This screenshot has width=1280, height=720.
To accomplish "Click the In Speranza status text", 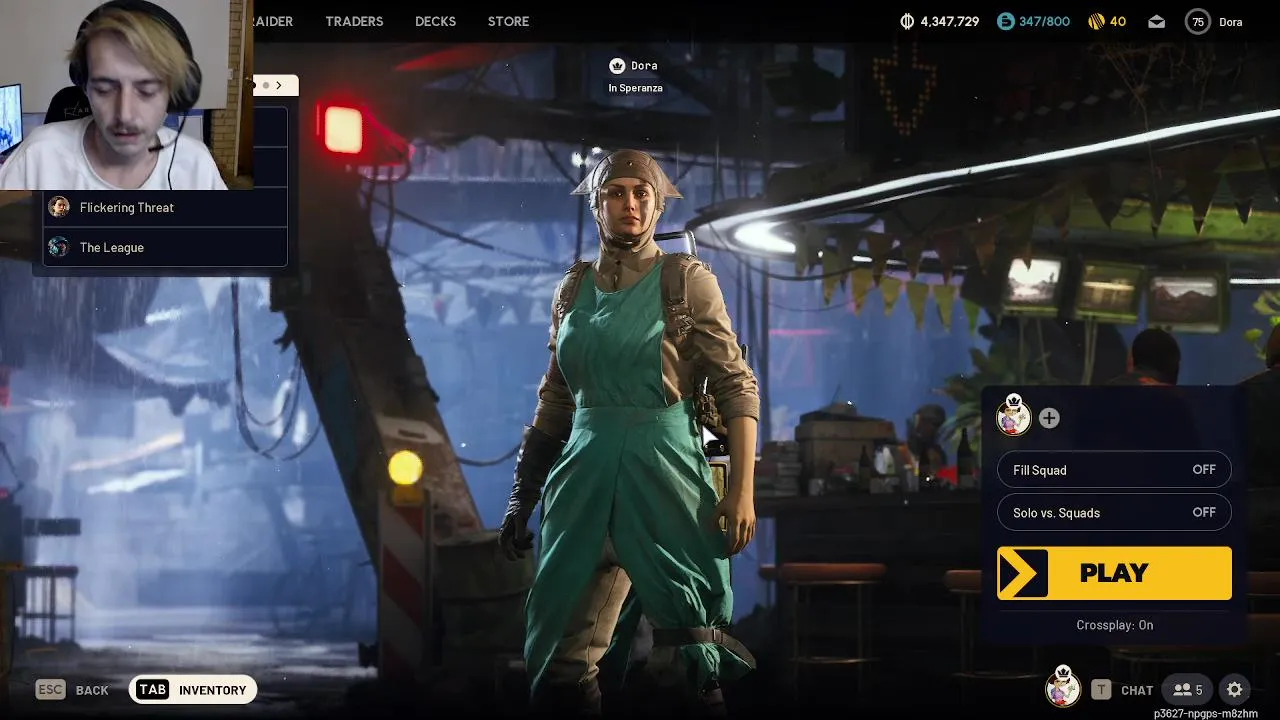I will coord(635,88).
